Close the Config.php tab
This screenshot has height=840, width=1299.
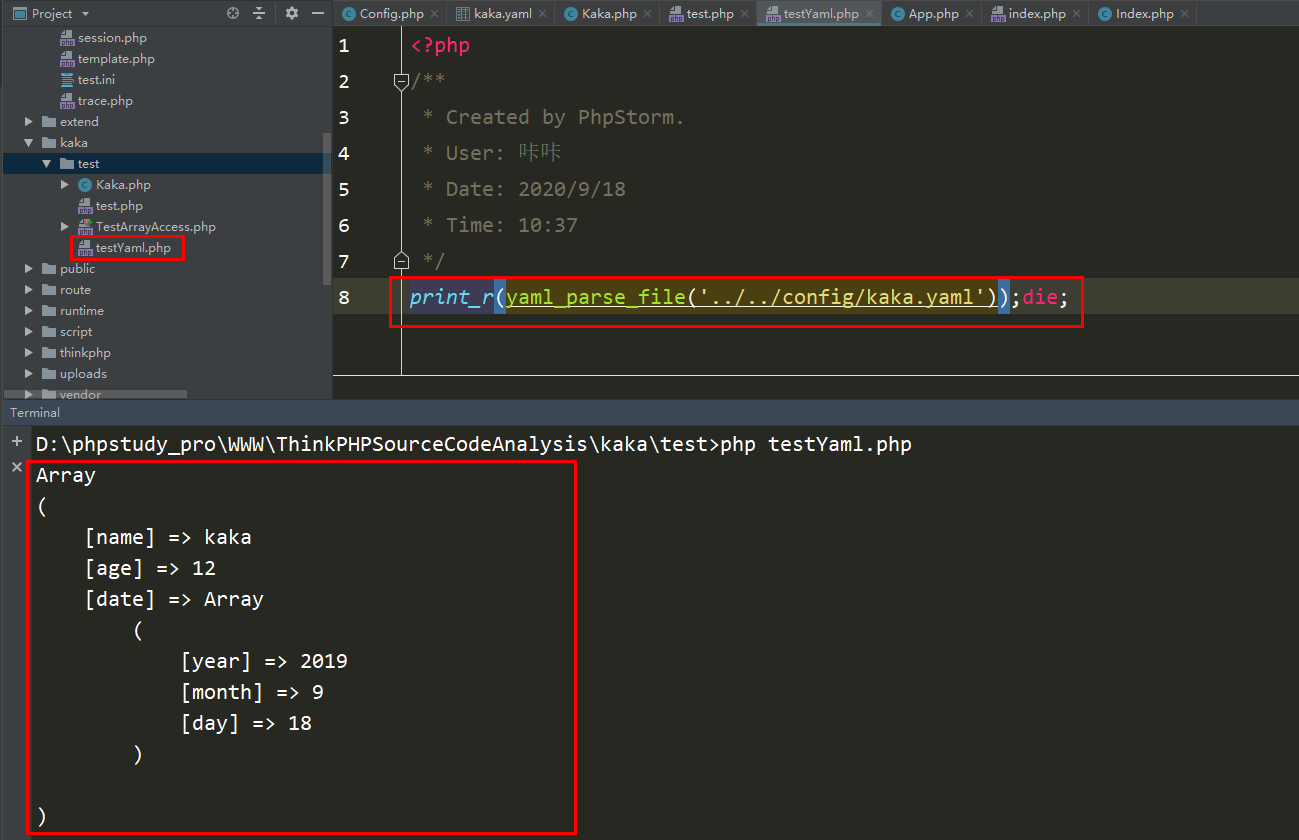tap(434, 14)
